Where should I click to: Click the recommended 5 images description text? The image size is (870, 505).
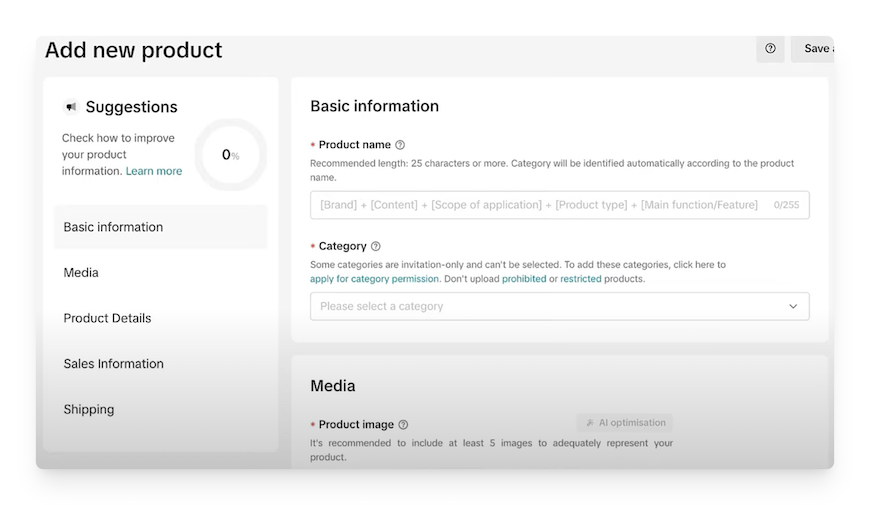coord(491,450)
